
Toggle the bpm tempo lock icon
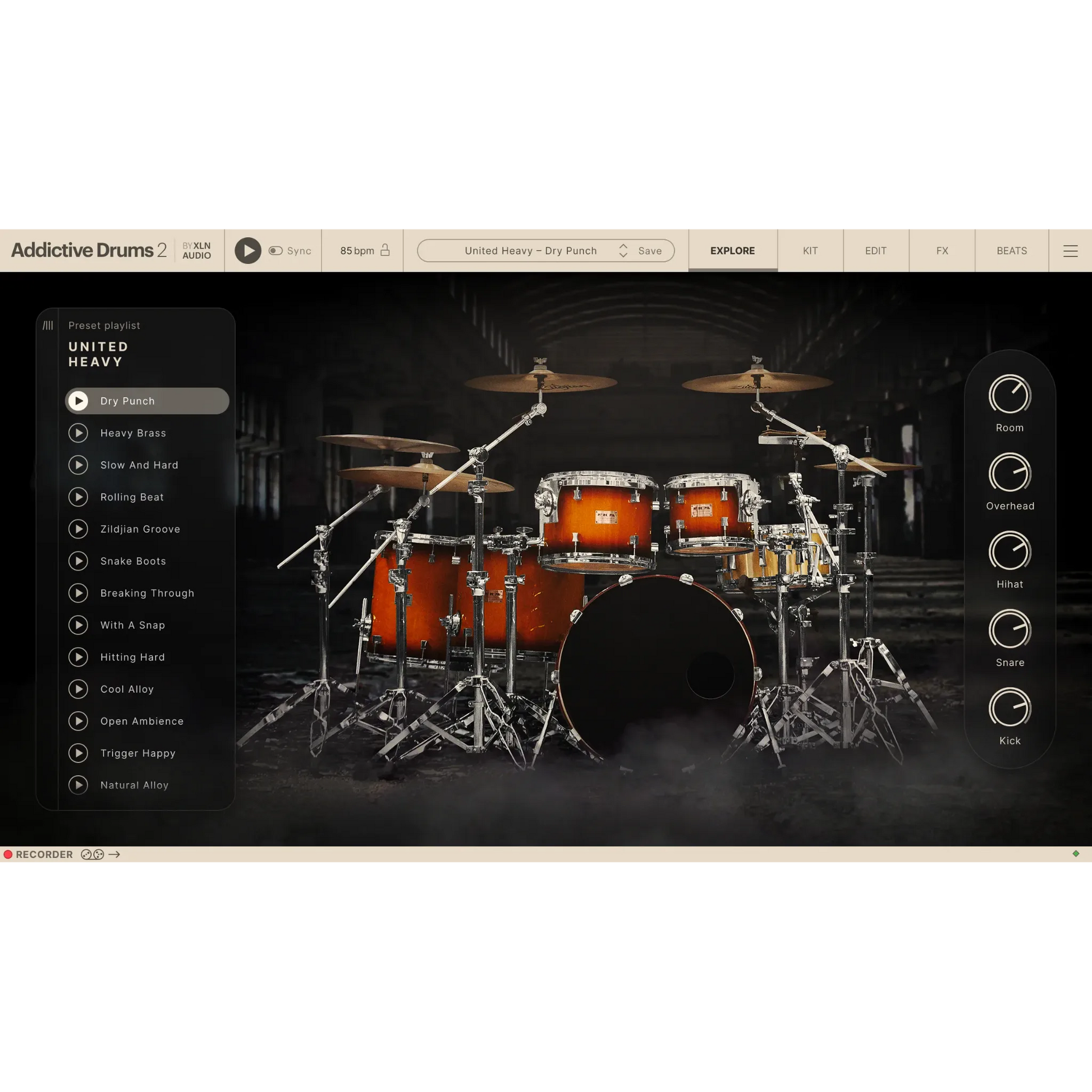[385, 250]
